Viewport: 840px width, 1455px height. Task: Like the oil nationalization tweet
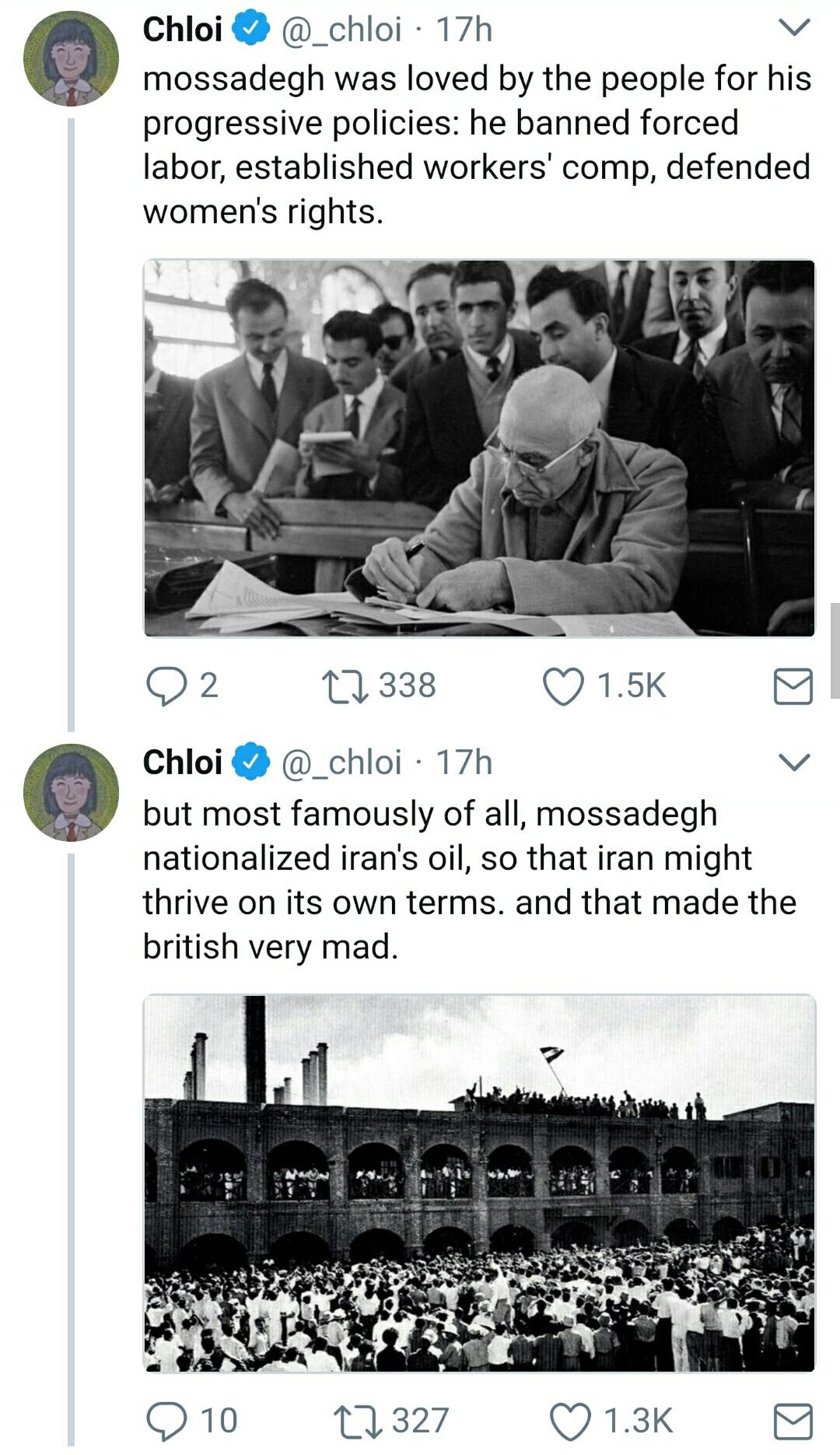pos(570,1421)
